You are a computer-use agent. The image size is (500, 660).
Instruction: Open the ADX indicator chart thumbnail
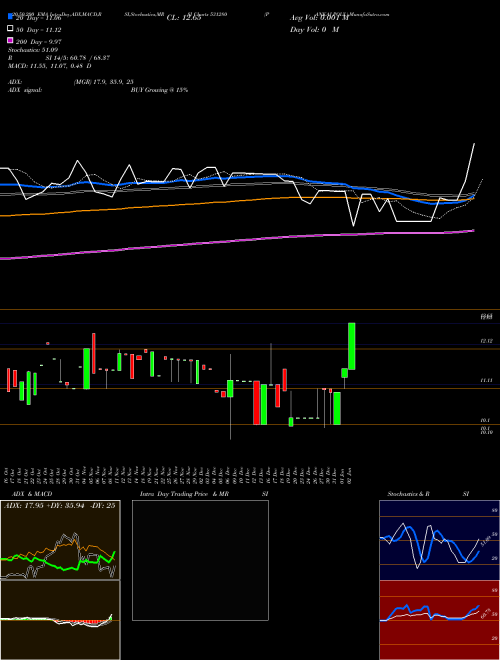pyautogui.click(x=60, y=540)
